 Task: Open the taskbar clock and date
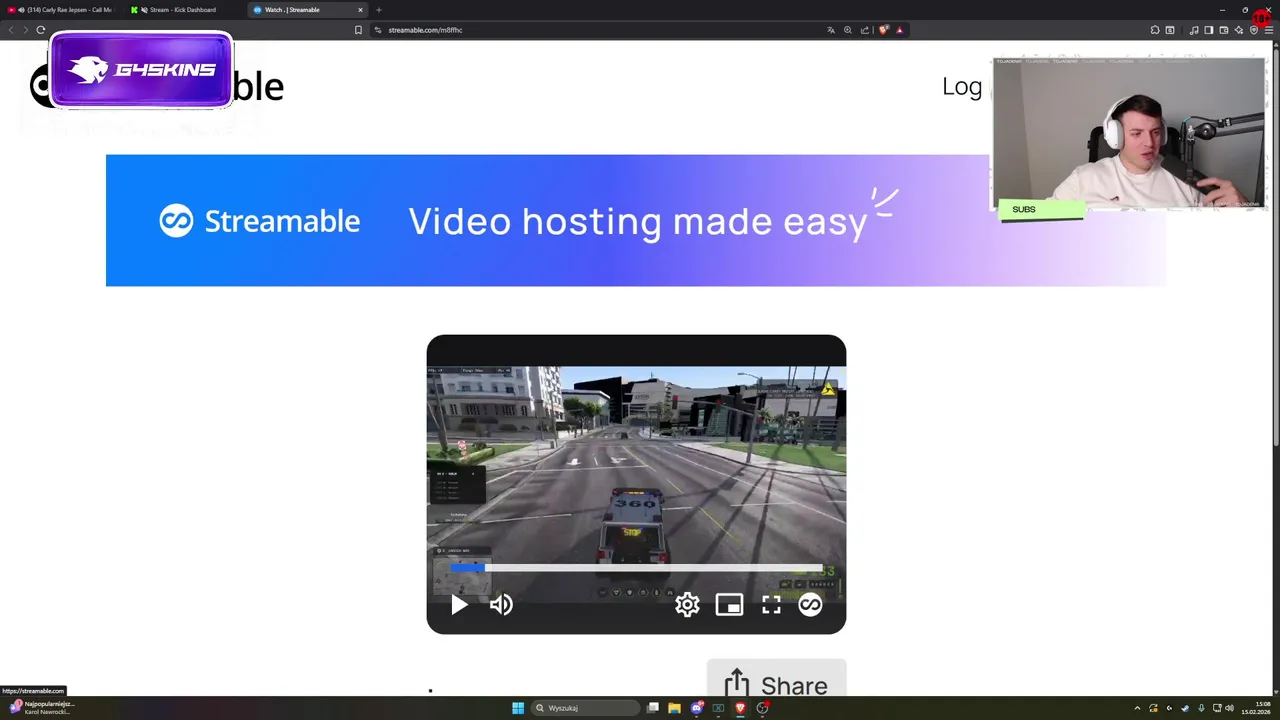(x=1255, y=708)
